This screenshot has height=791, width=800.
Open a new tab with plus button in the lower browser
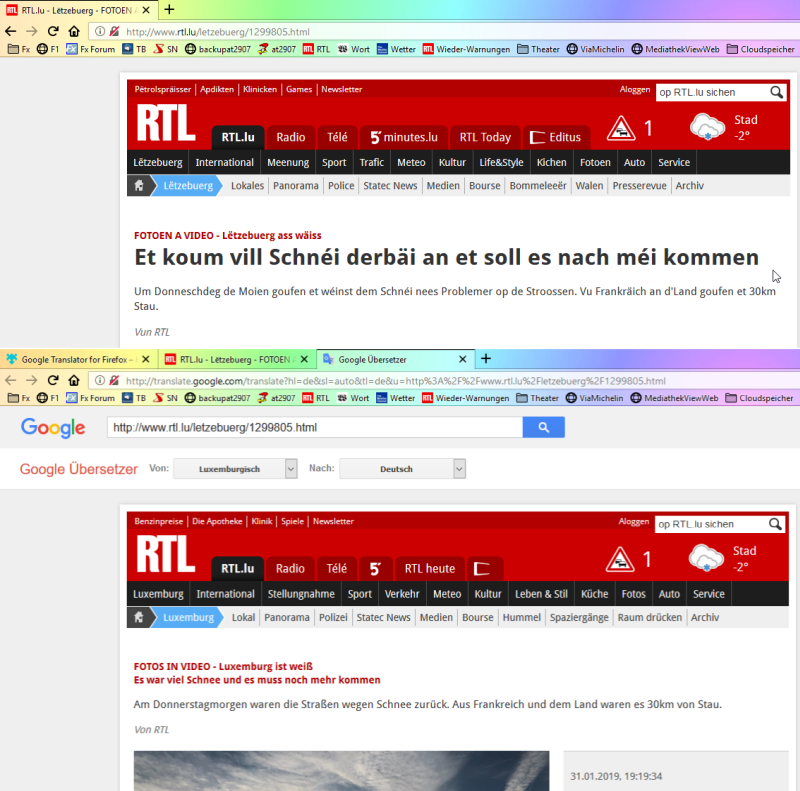486,359
